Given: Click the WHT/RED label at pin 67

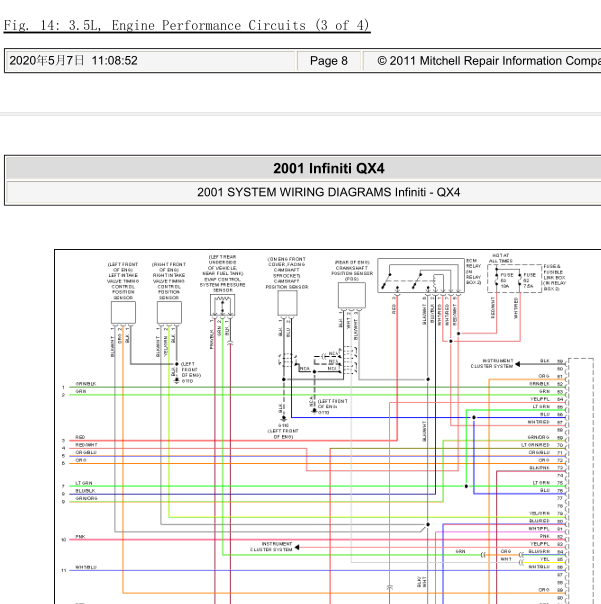Looking at the screenshot, I should [x=539, y=422].
